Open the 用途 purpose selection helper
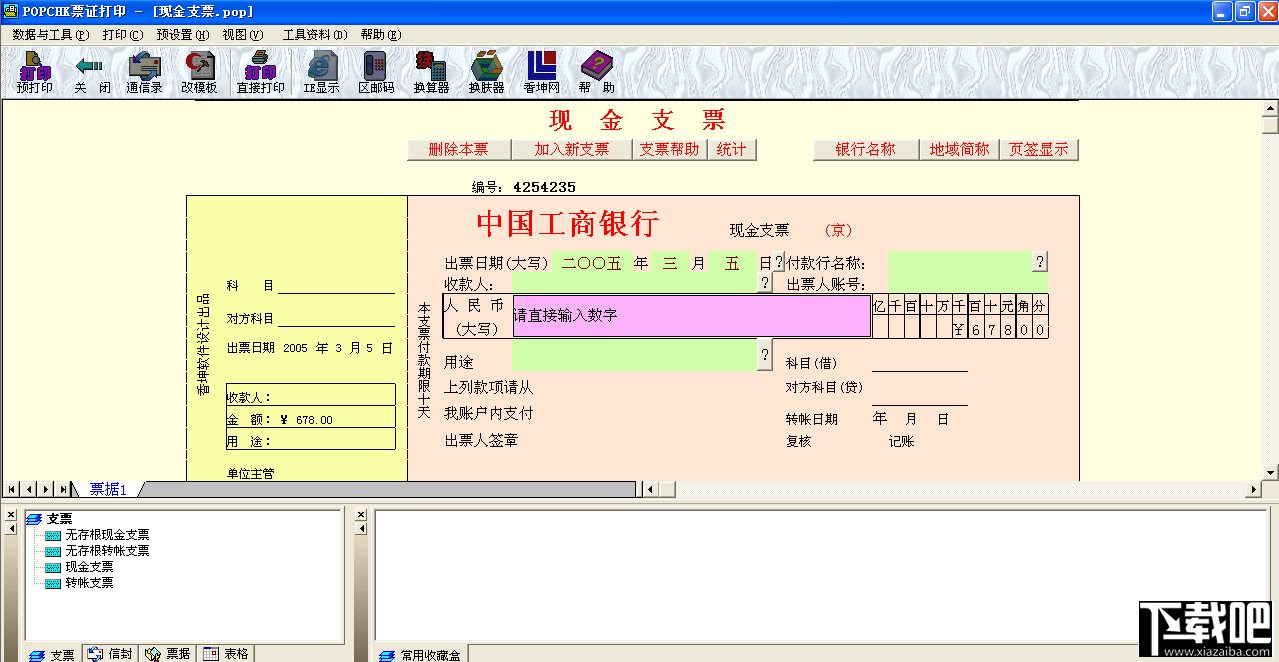The image size is (1279, 662). [x=765, y=354]
